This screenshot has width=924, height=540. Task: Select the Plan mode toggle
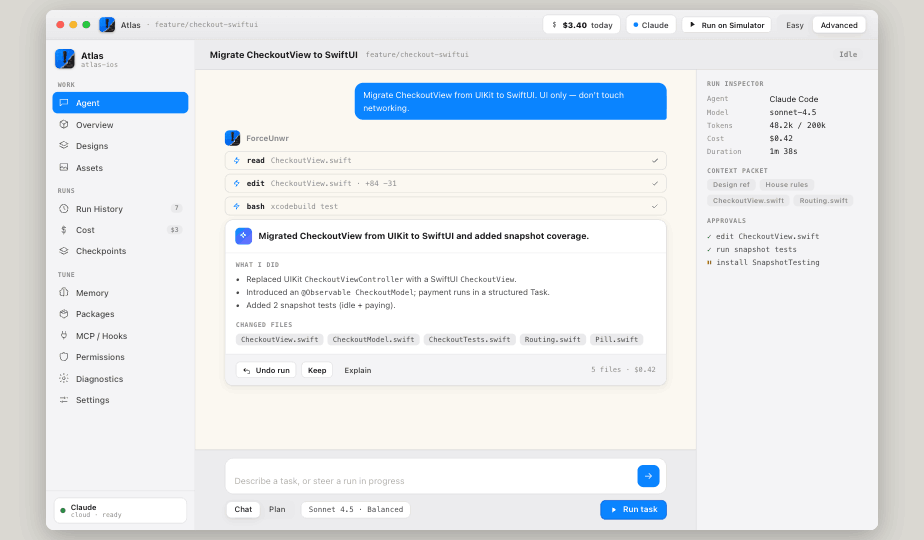pos(277,509)
